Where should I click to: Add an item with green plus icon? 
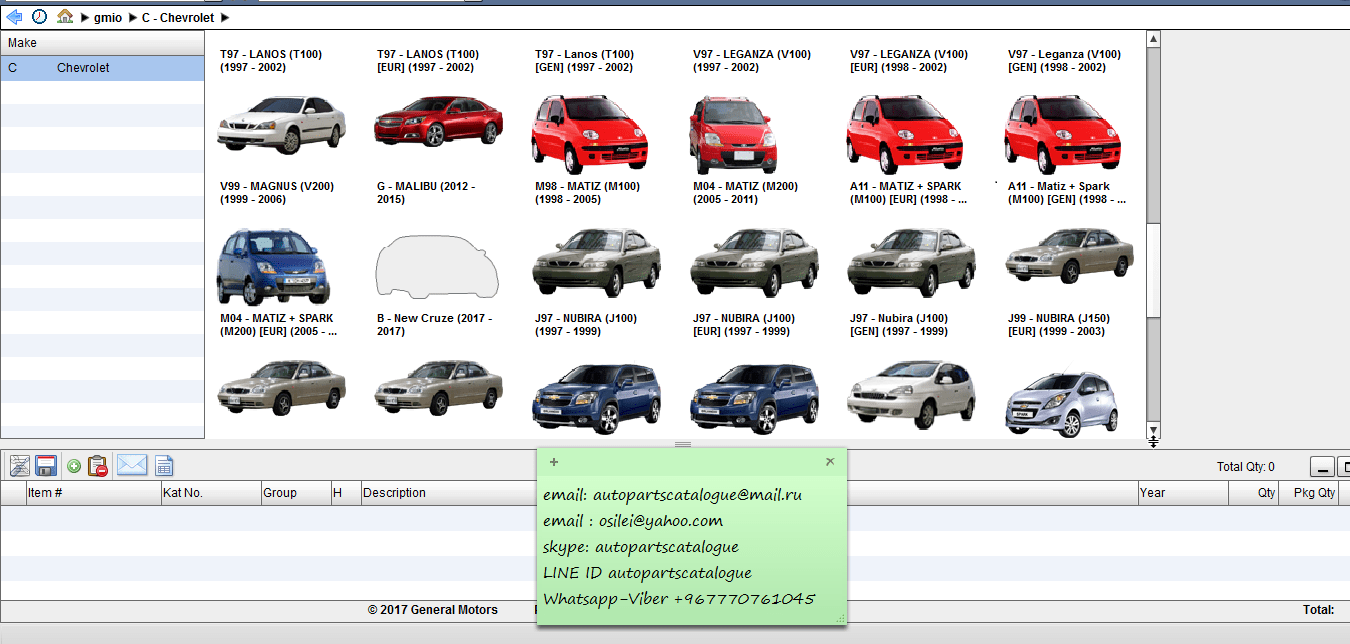74,466
